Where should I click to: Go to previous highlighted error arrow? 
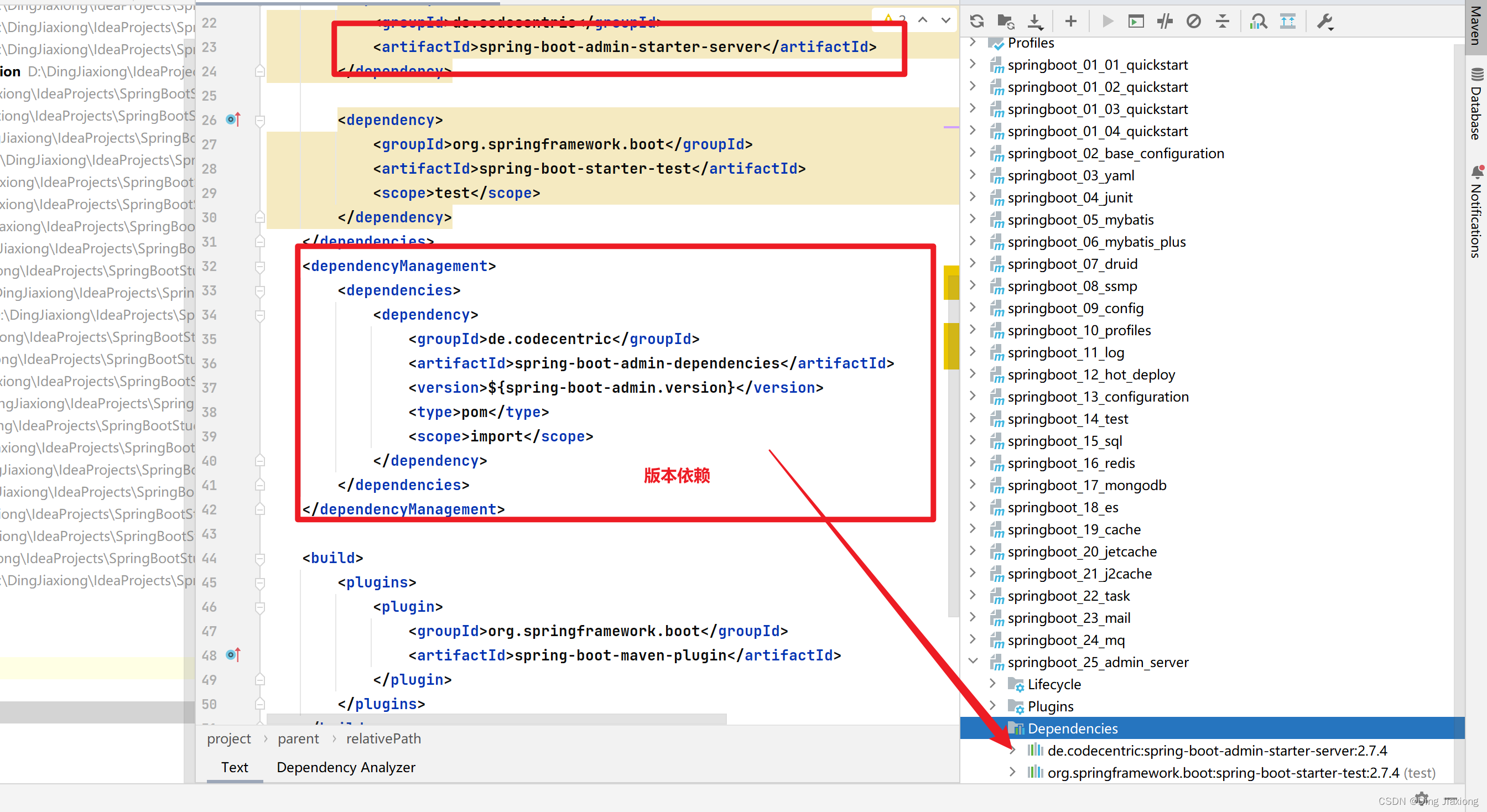(x=923, y=19)
